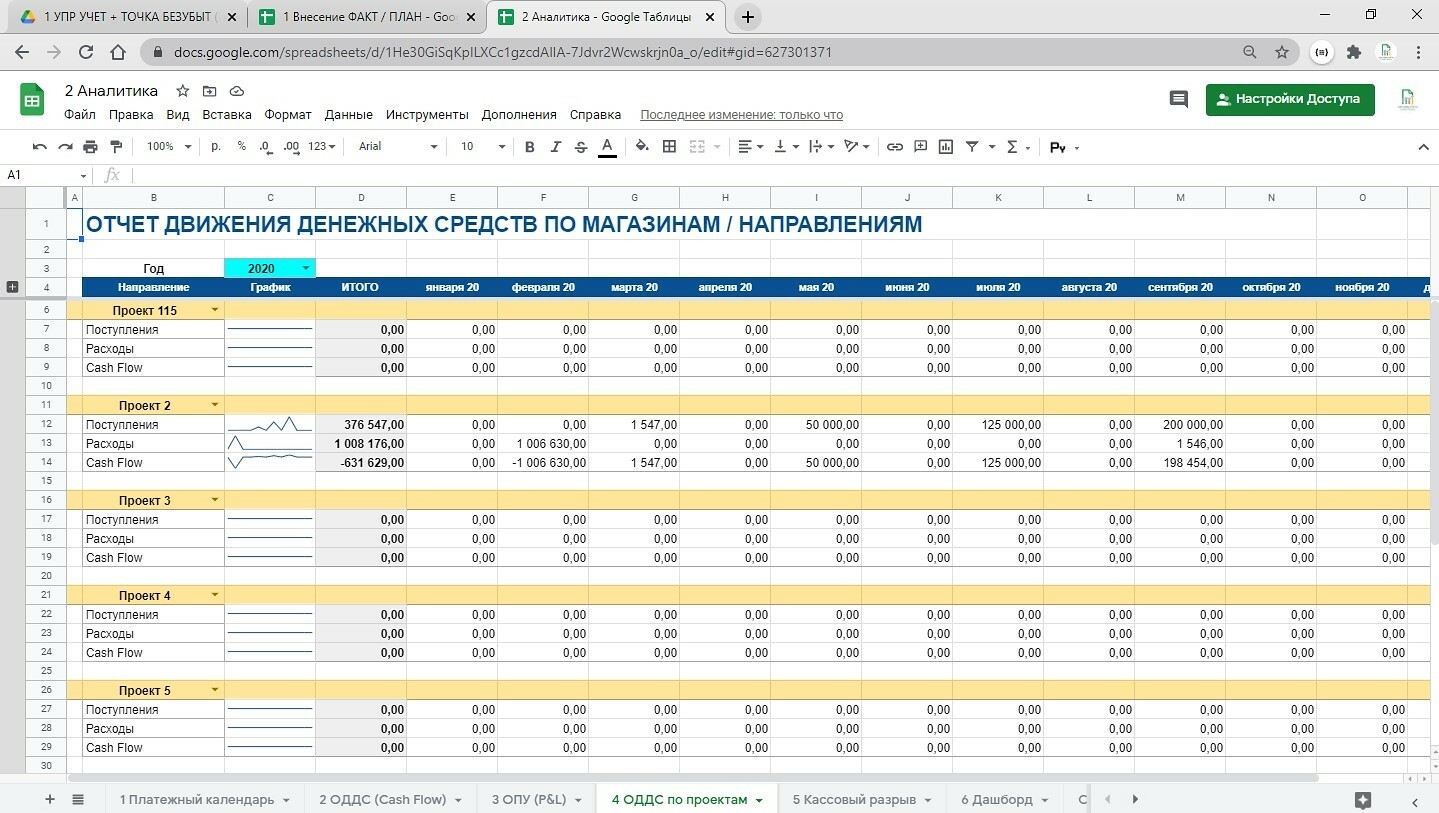Add a new sheet with plus
Screen dimensions: 1439x813
coord(50,799)
